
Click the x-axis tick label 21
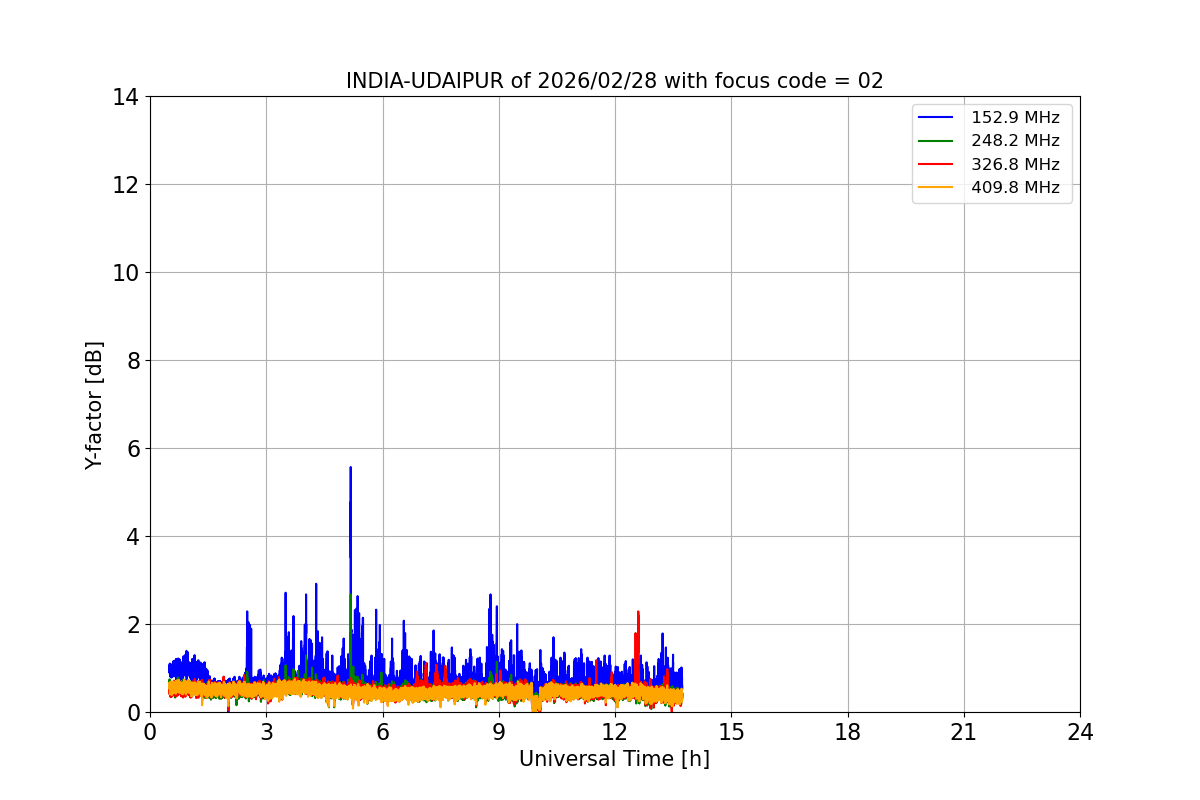pyautogui.click(x=964, y=732)
